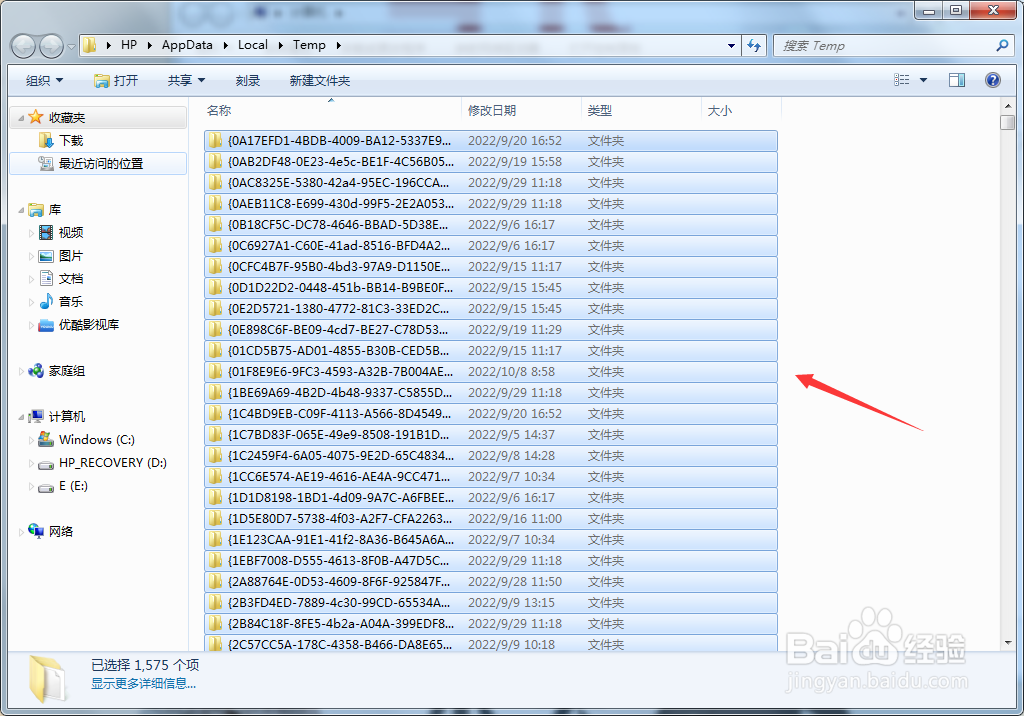The height and width of the screenshot is (716, 1024).
Task: Select HP in the address breadcrumb
Action: point(129,45)
